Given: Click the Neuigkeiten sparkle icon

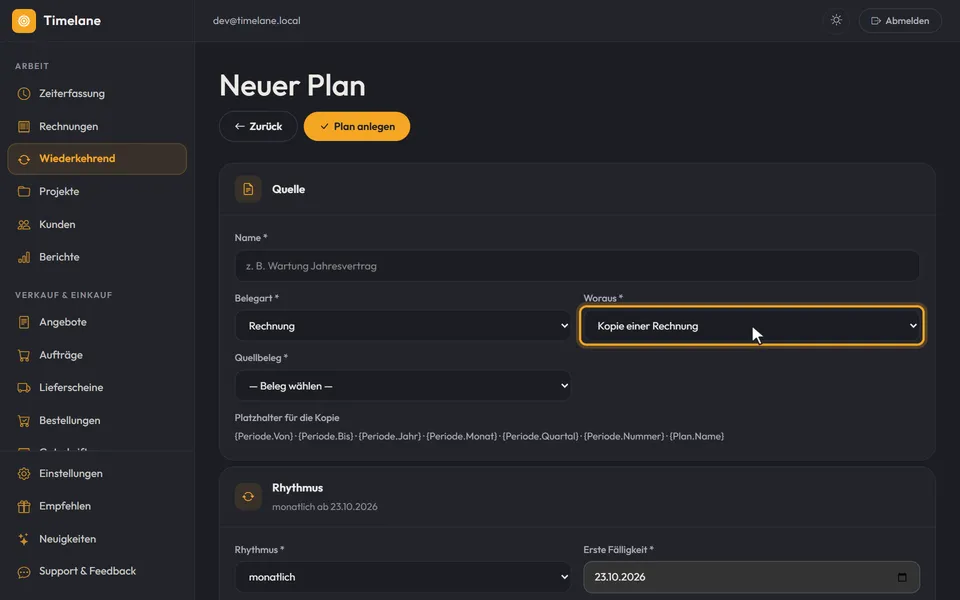Looking at the screenshot, I should pyautogui.click(x=24, y=539).
